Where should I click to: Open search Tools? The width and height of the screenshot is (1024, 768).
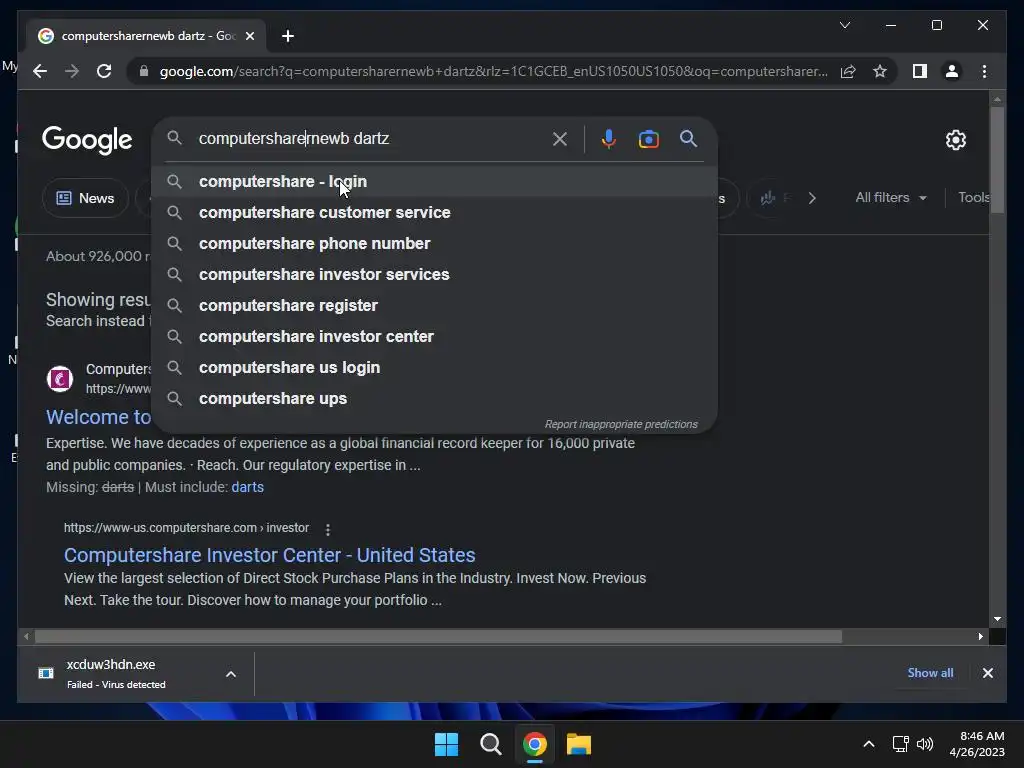[x=974, y=197]
